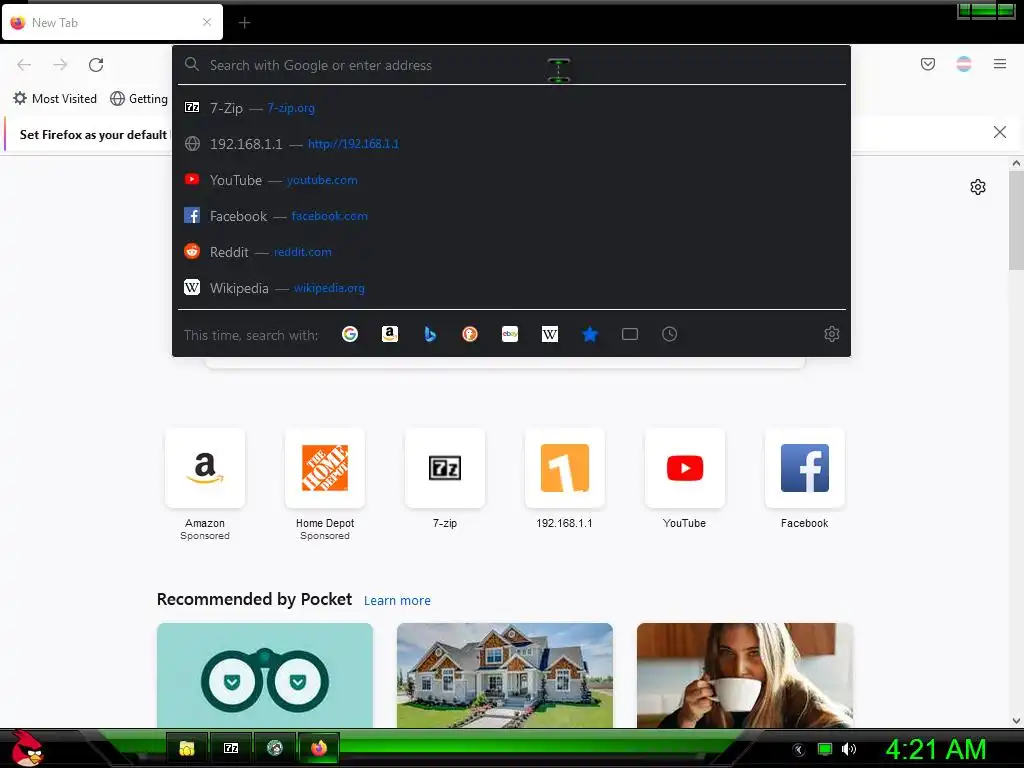Search this time with Wikipedia
Screen dimensions: 1024x768
(x=550, y=334)
